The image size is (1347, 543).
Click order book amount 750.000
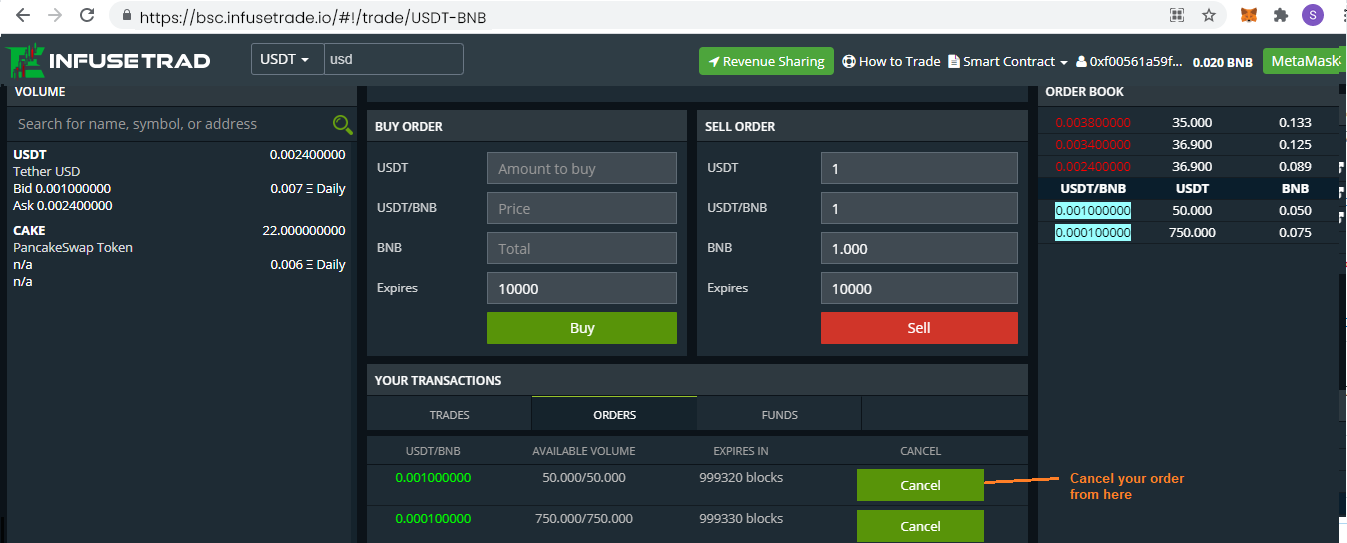1192,233
